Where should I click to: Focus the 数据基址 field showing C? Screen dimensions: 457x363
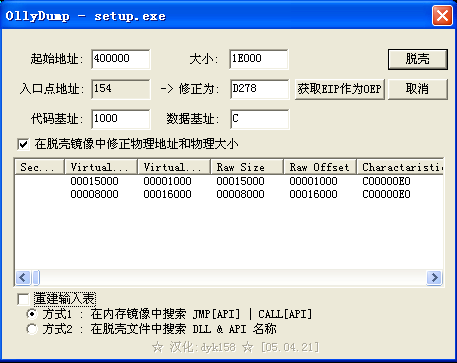point(259,119)
